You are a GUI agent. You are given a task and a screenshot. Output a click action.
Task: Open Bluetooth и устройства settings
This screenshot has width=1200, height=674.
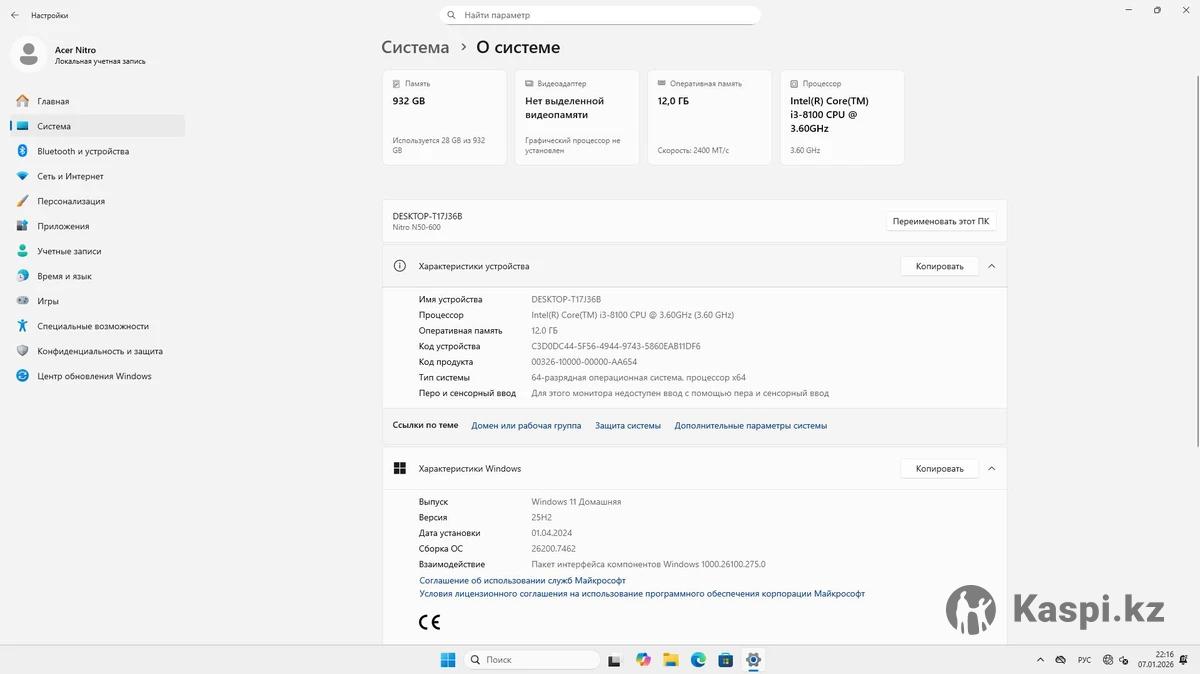tap(83, 151)
